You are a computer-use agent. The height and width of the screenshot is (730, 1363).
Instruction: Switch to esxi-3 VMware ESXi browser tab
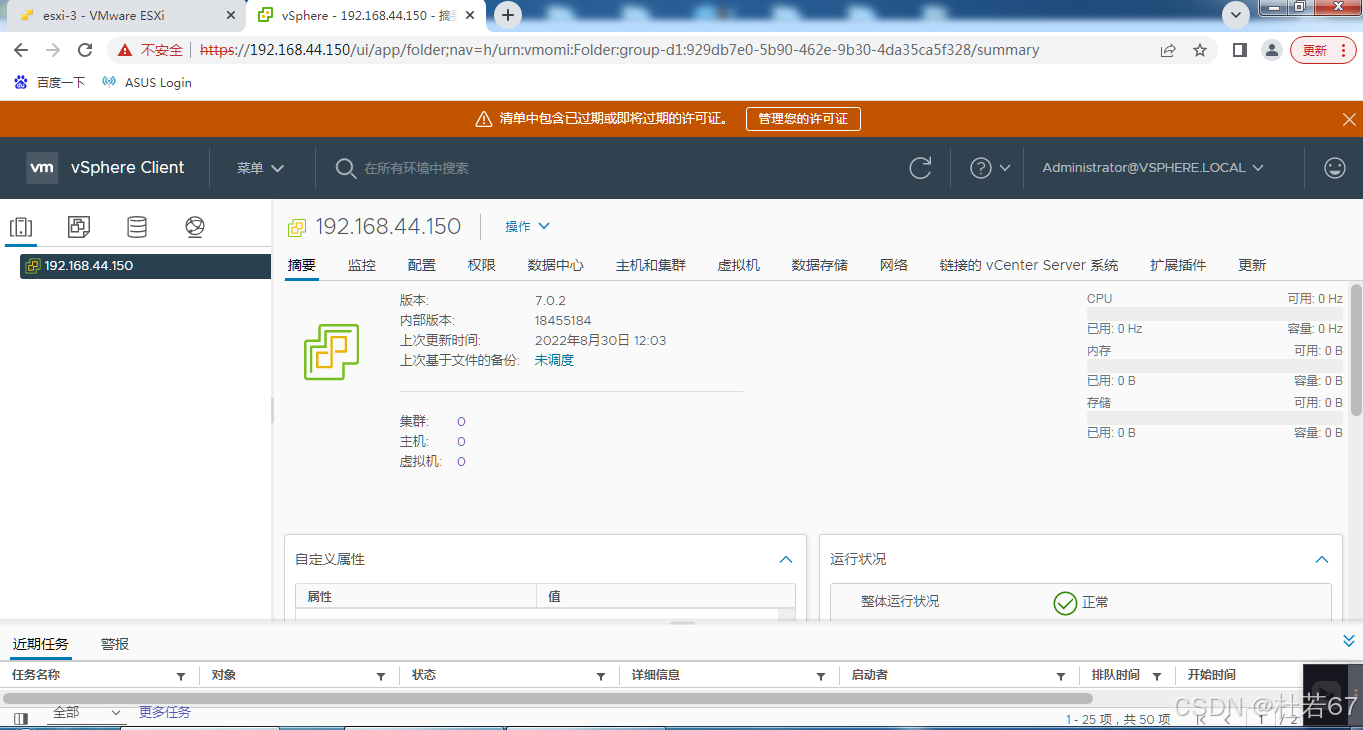[x=123, y=15]
